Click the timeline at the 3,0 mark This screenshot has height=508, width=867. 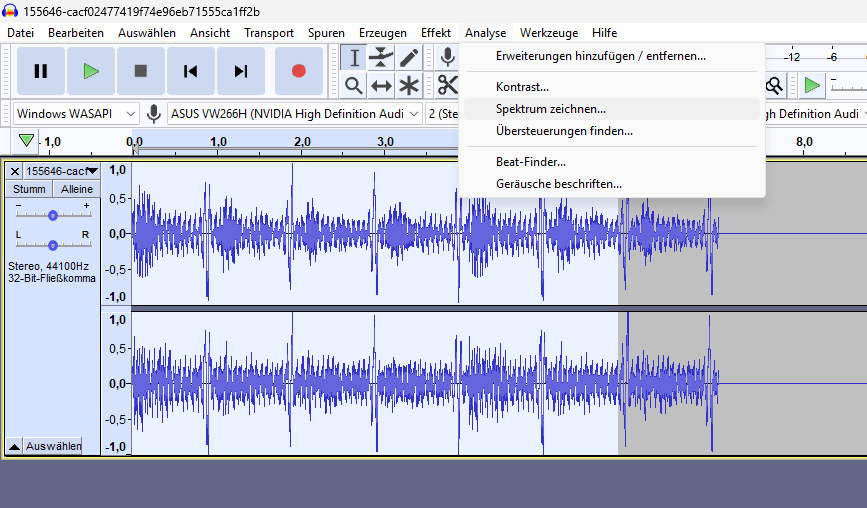(x=385, y=142)
